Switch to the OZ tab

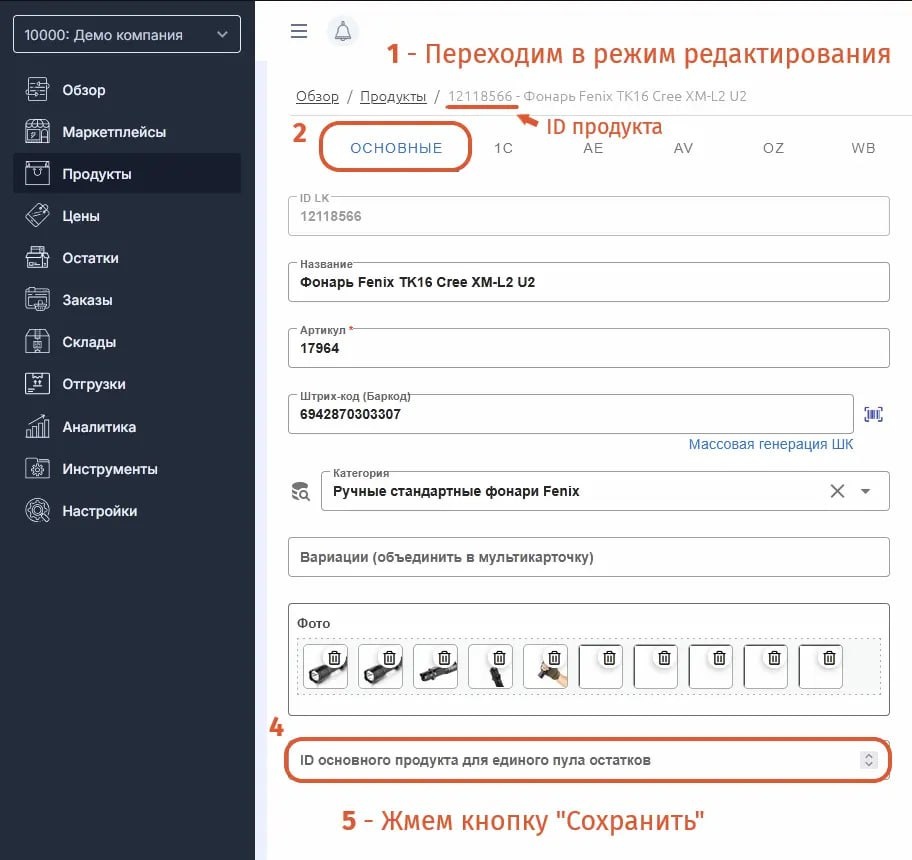(774, 148)
